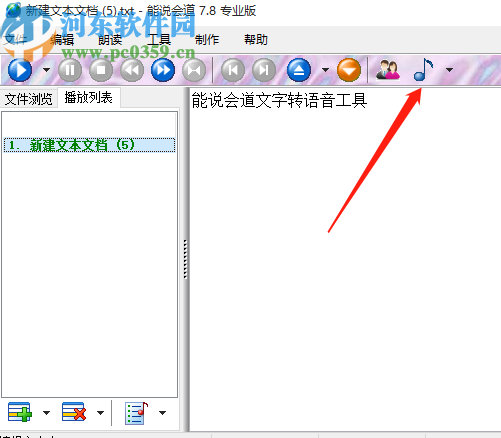The height and width of the screenshot is (438, 501).
Task: Open the 文件 menu
Action: 15,40
